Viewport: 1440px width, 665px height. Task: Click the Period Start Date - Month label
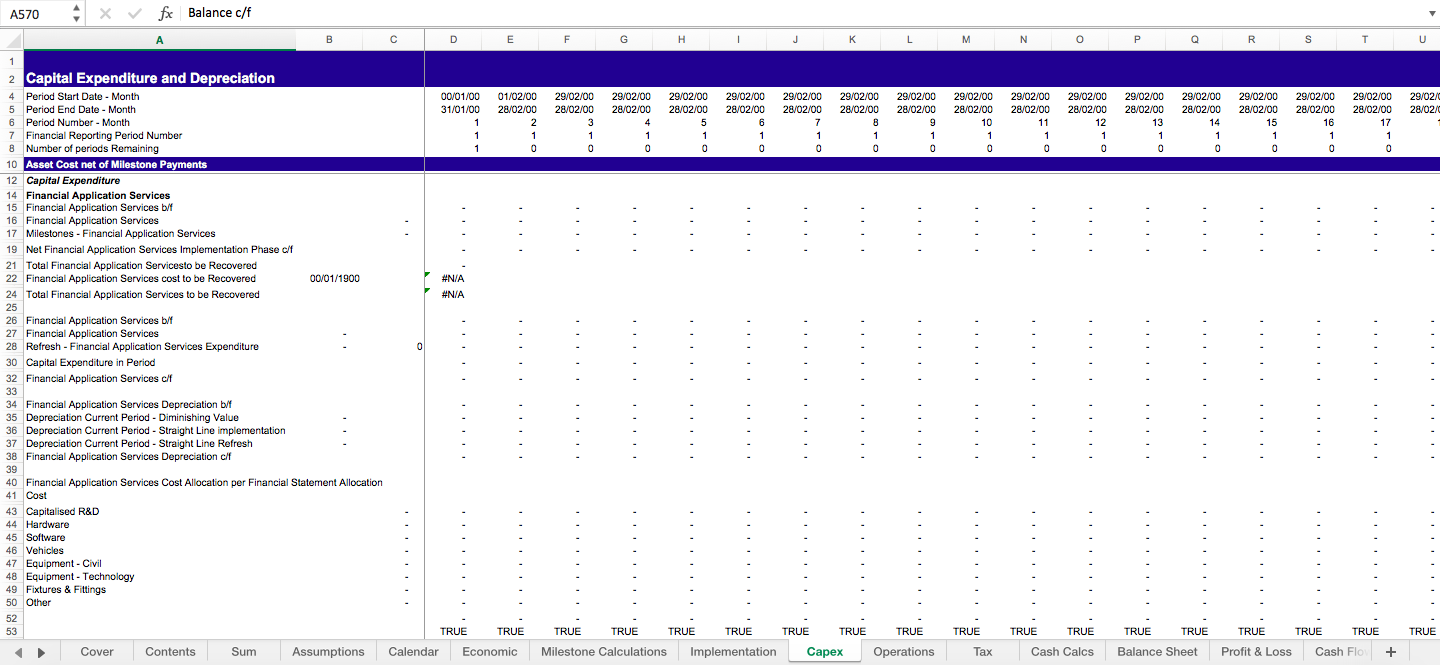click(x=83, y=97)
